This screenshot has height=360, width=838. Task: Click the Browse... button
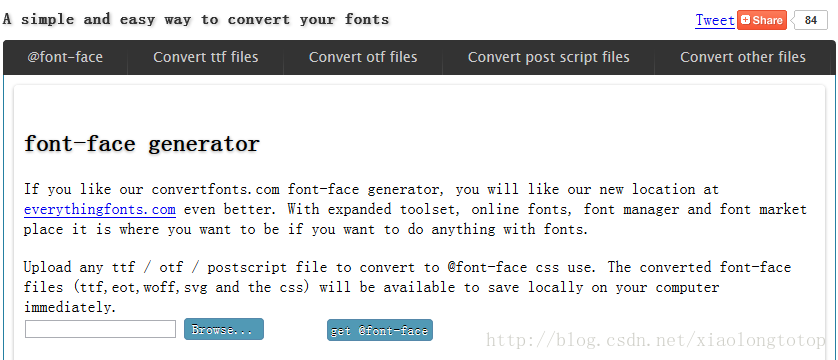[224, 329]
